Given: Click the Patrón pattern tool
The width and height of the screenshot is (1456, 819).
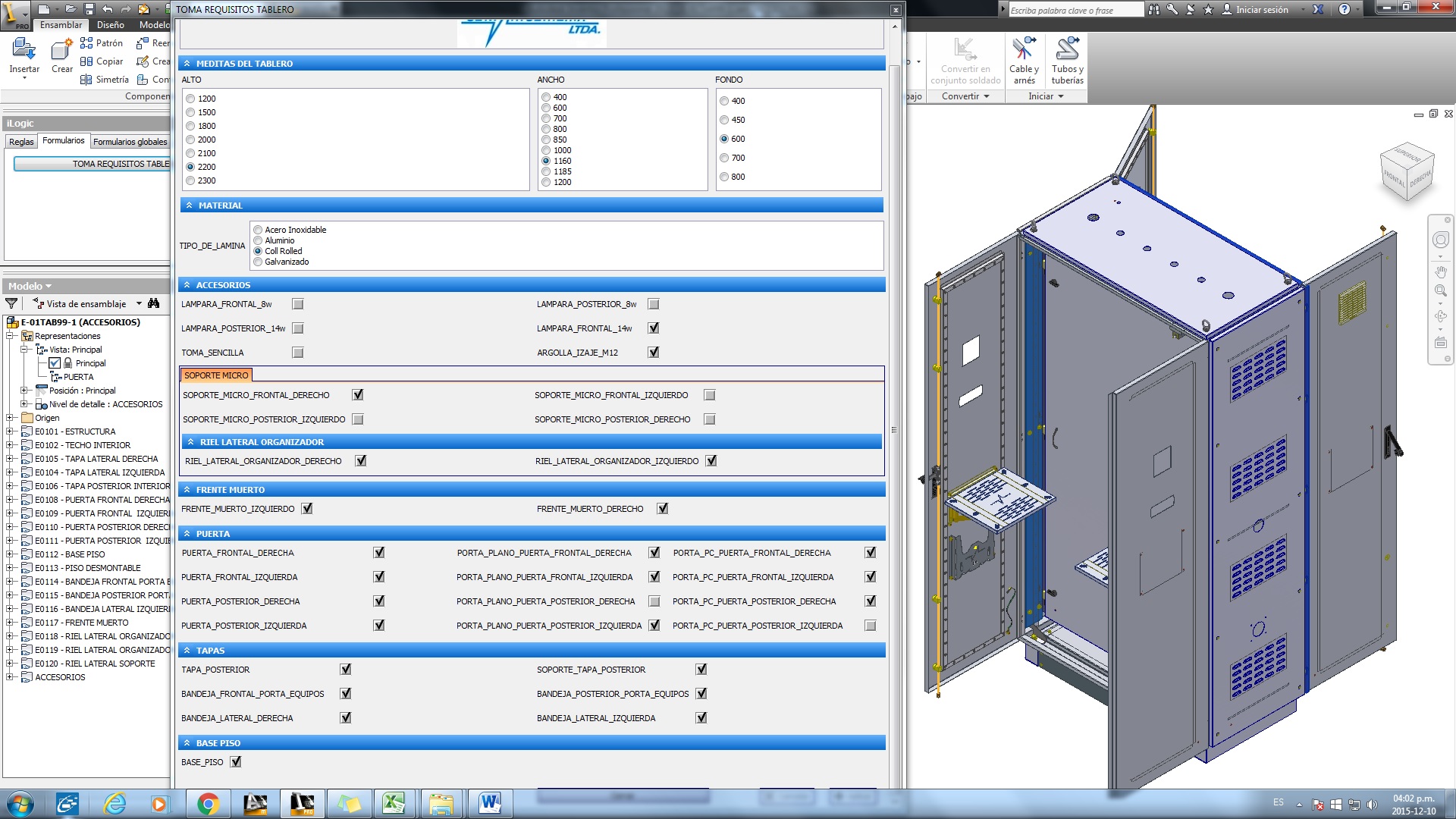Looking at the screenshot, I should pos(102,43).
